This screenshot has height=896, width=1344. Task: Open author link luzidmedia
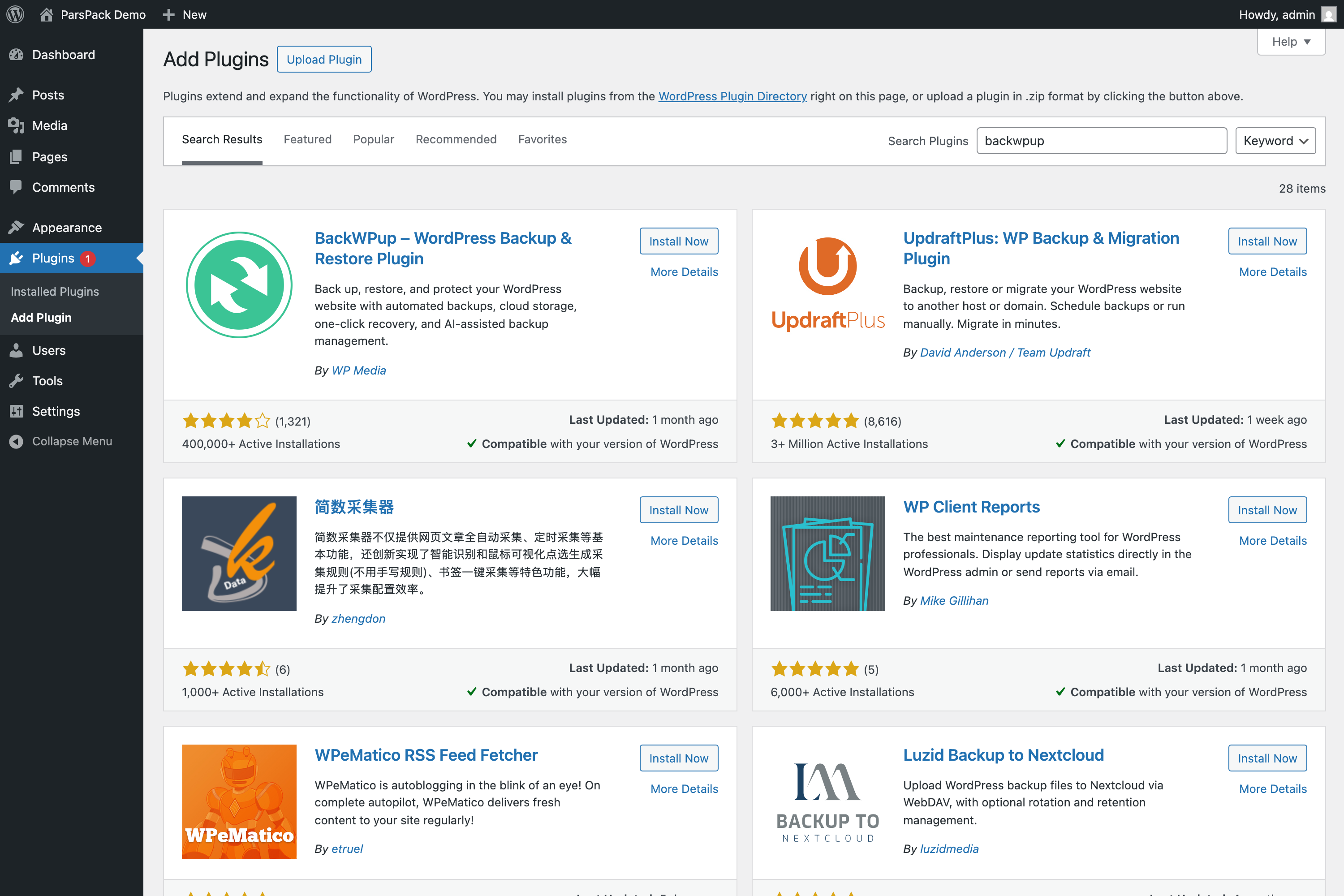click(949, 849)
